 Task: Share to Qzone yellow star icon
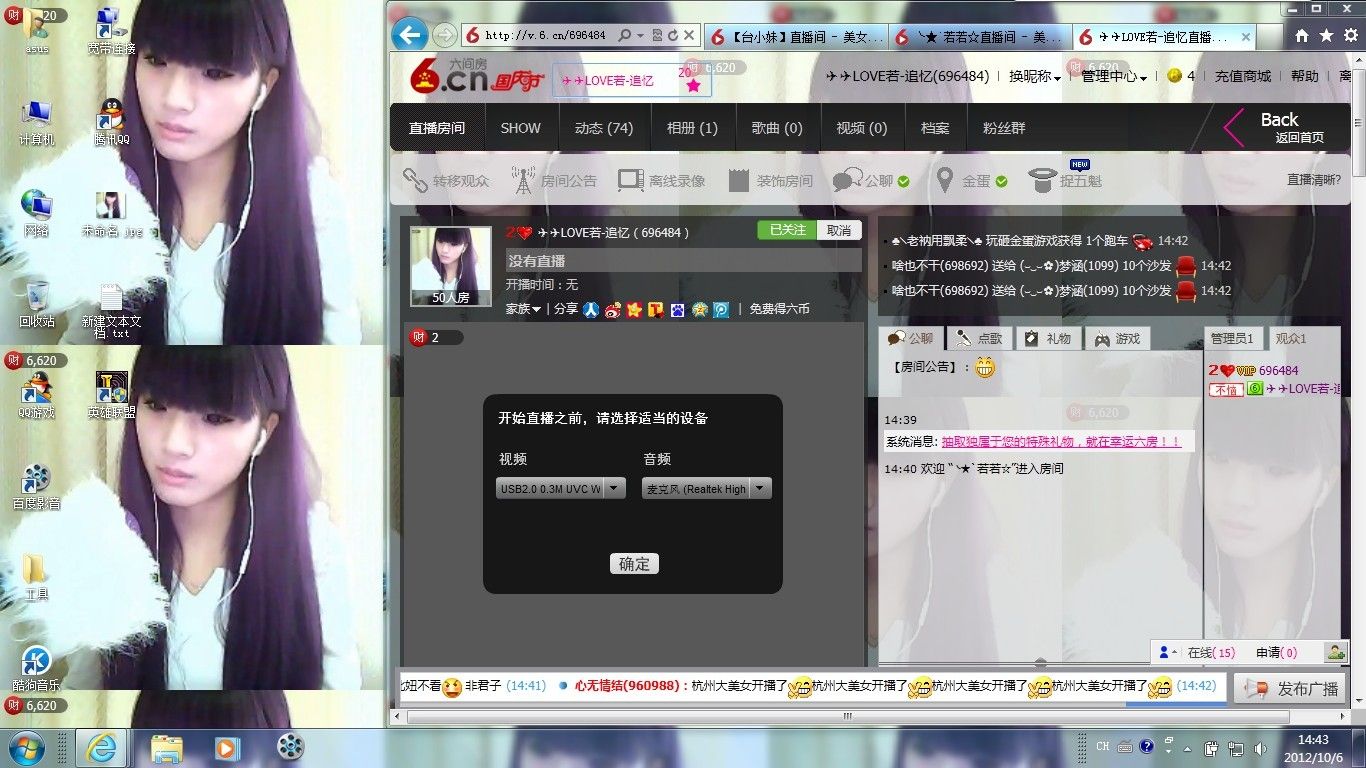[x=634, y=309]
